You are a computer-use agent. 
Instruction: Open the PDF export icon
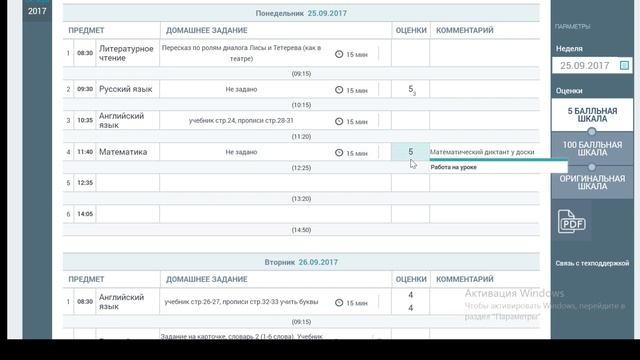[x=571, y=222]
